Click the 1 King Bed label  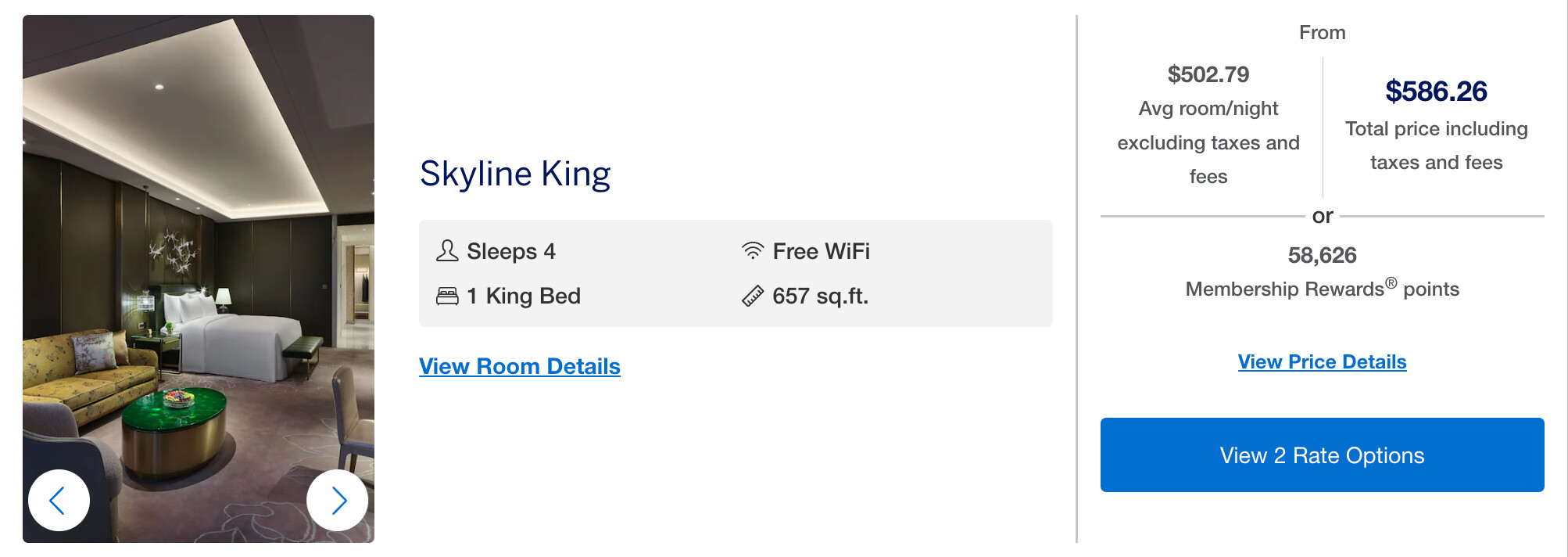533,296
